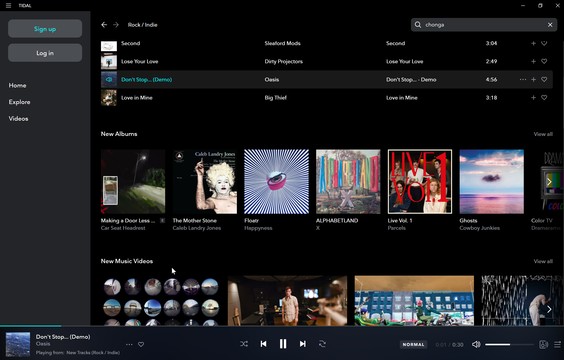
Task: Toggle shuffle in the player bar
Action: 244,344
